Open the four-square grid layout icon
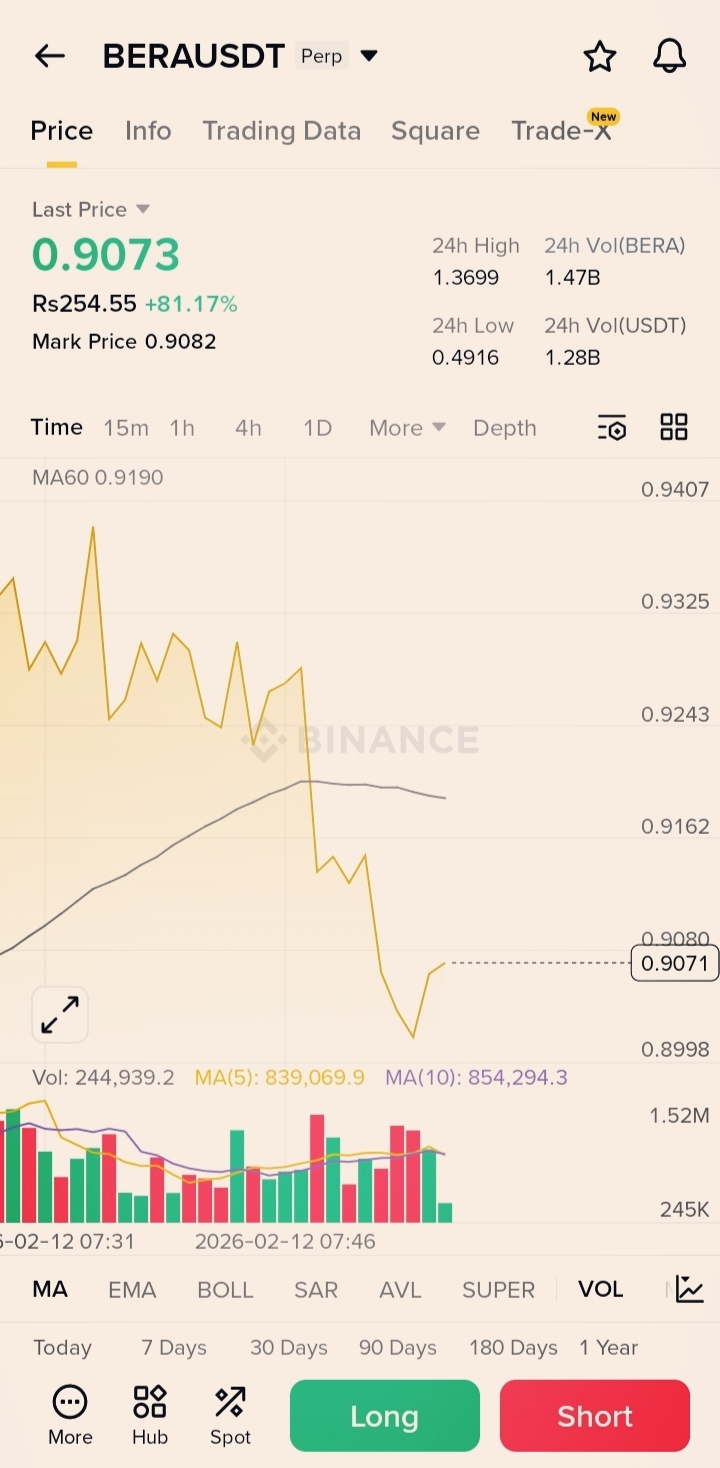The width and height of the screenshot is (720, 1468). (x=674, y=428)
